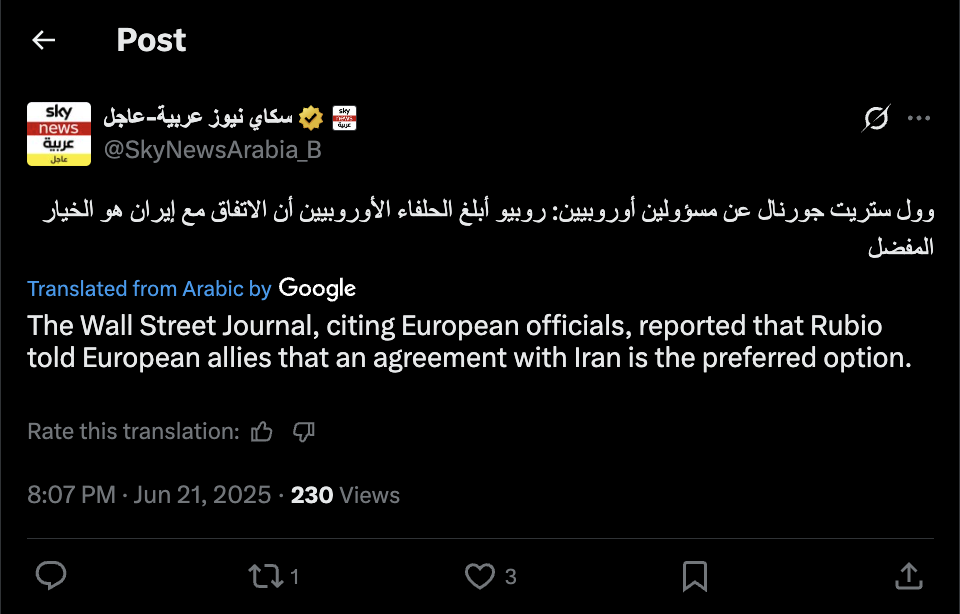960x614 pixels.
Task: Open the Grok explain-this-post icon
Action: point(876,118)
